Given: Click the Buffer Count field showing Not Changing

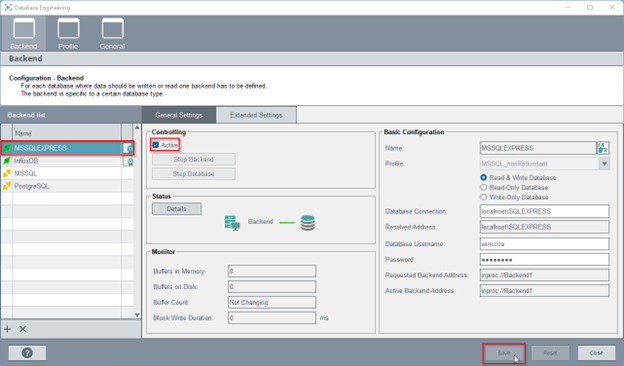Looking at the screenshot, I should click(272, 302).
